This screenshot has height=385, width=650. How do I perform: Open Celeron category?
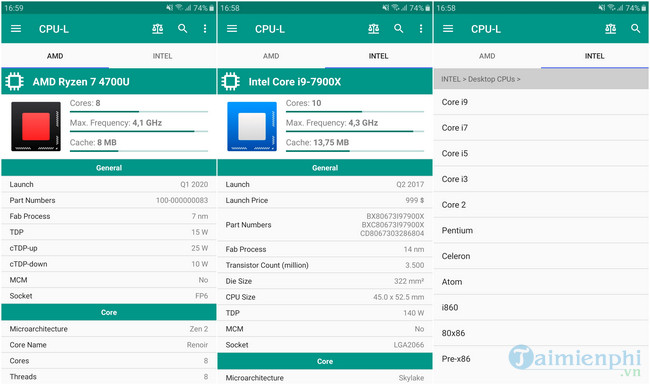[541, 256]
